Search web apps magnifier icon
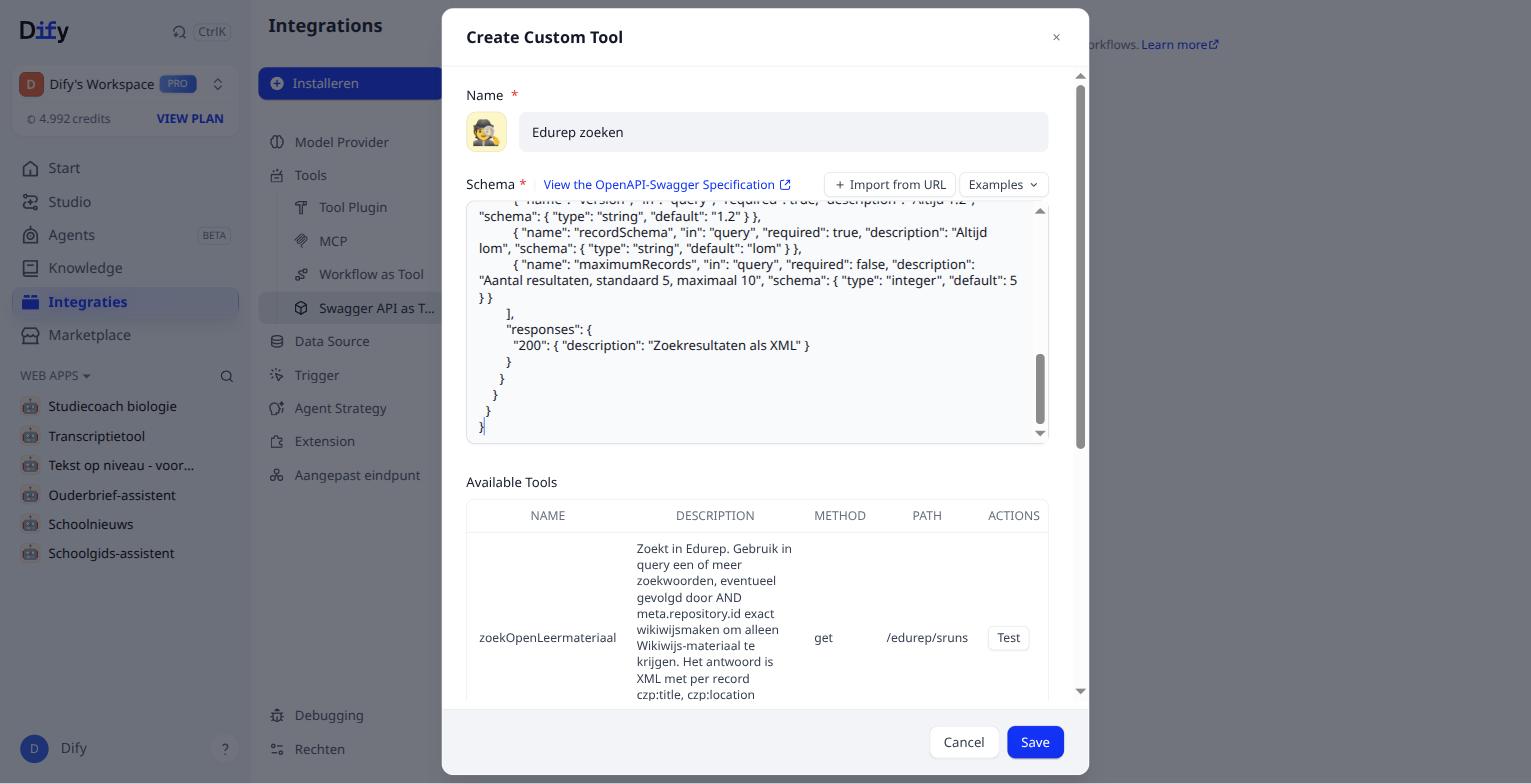Image resolution: width=1531 pixels, height=784 pixels. click(227, 376)
